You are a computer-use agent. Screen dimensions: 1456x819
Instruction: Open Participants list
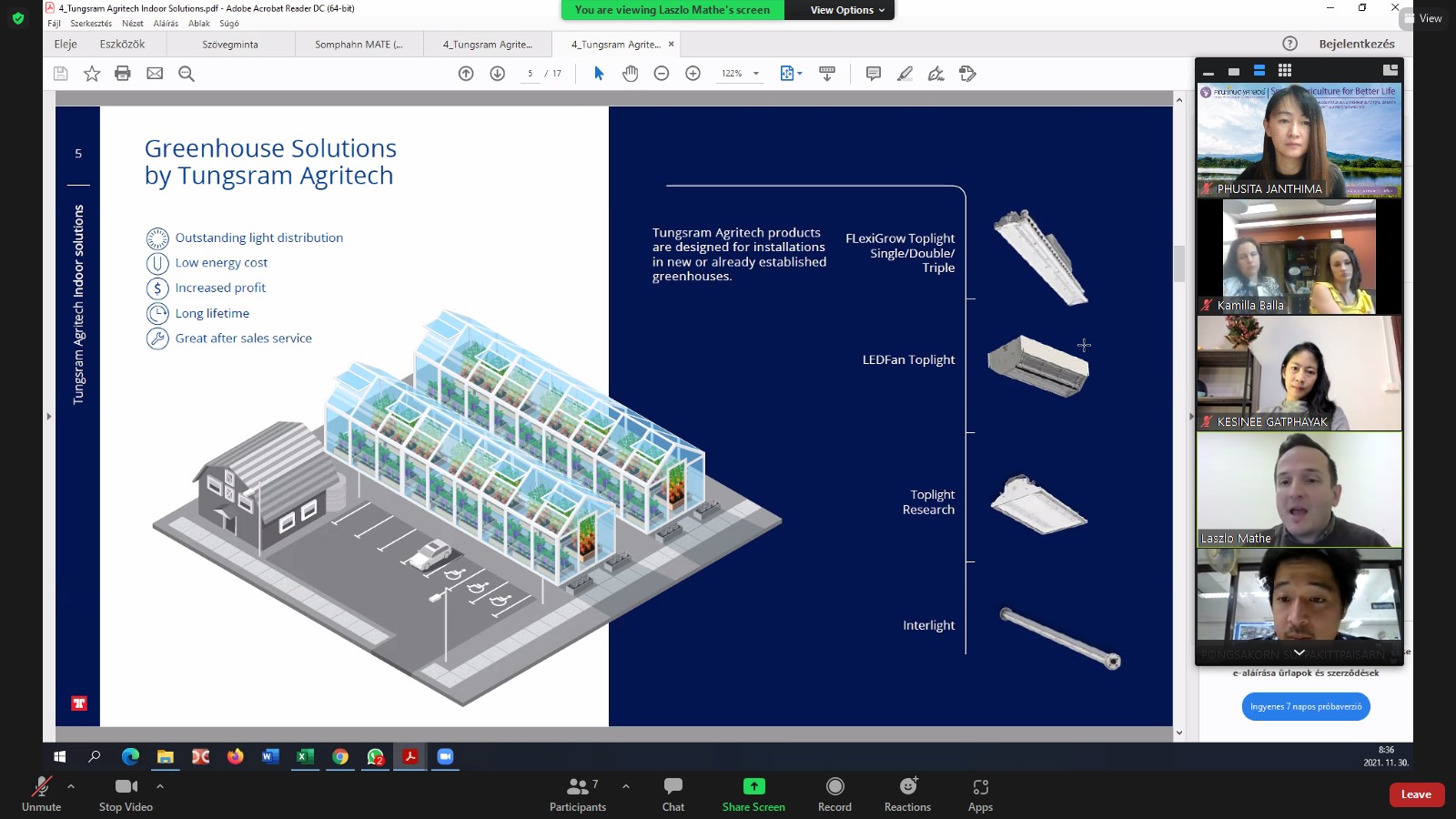pos(578,794)
